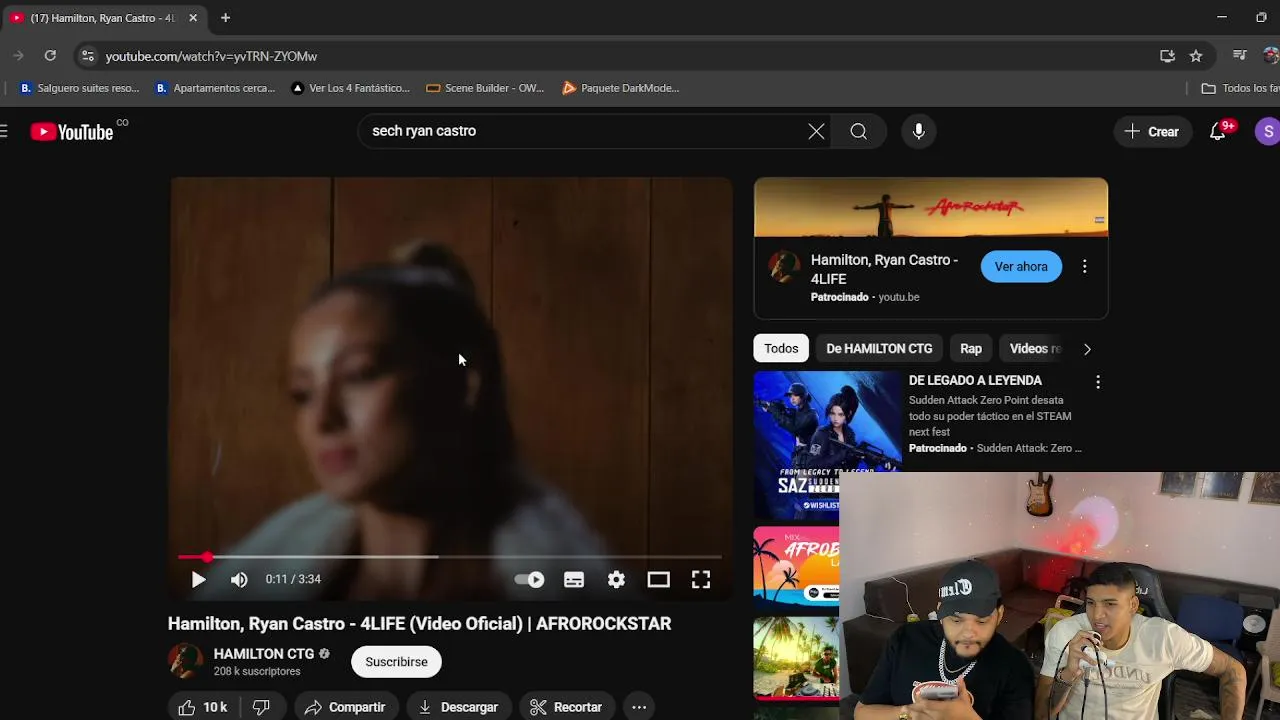Go to the YouTube home logo

(72, 132)
